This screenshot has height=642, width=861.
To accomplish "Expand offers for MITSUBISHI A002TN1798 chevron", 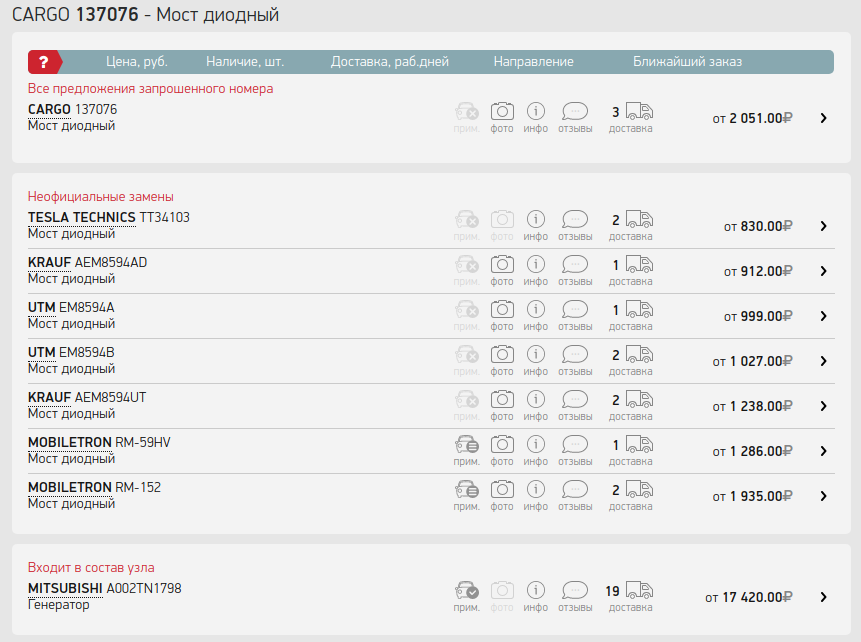I will point(824,598).
